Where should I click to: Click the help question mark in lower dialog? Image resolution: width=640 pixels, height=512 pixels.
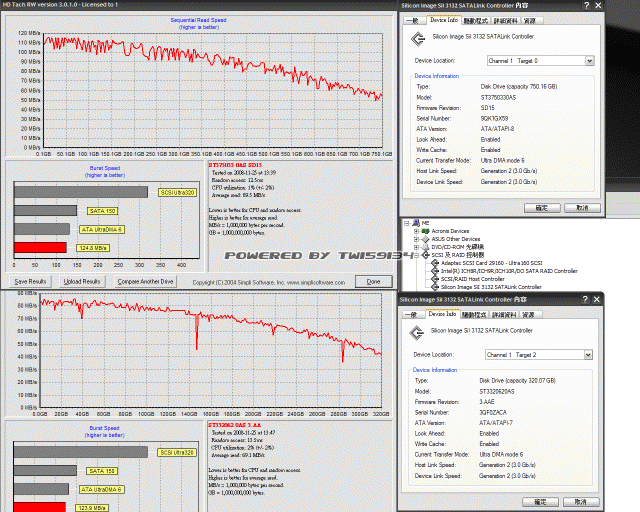pyautogui.click(x=585, y=299)
